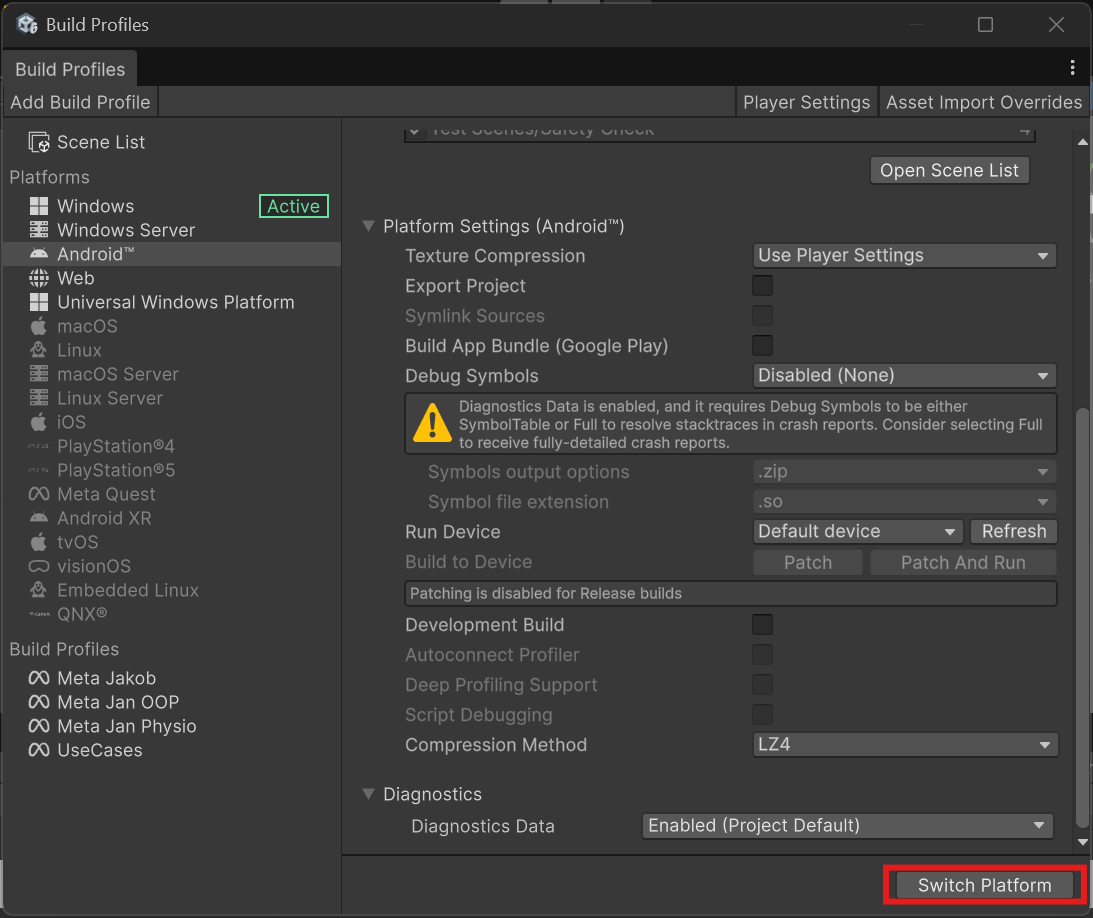This screenshot has height=918, width=1093.
Task: Refresh the run device list
Action: pyautogui.click(x=1014, y=532)
